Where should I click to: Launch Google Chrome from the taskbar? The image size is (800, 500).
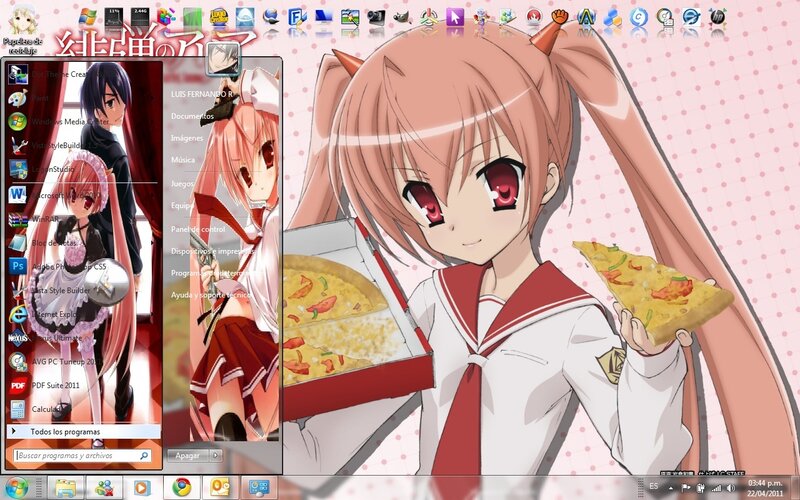182,488
